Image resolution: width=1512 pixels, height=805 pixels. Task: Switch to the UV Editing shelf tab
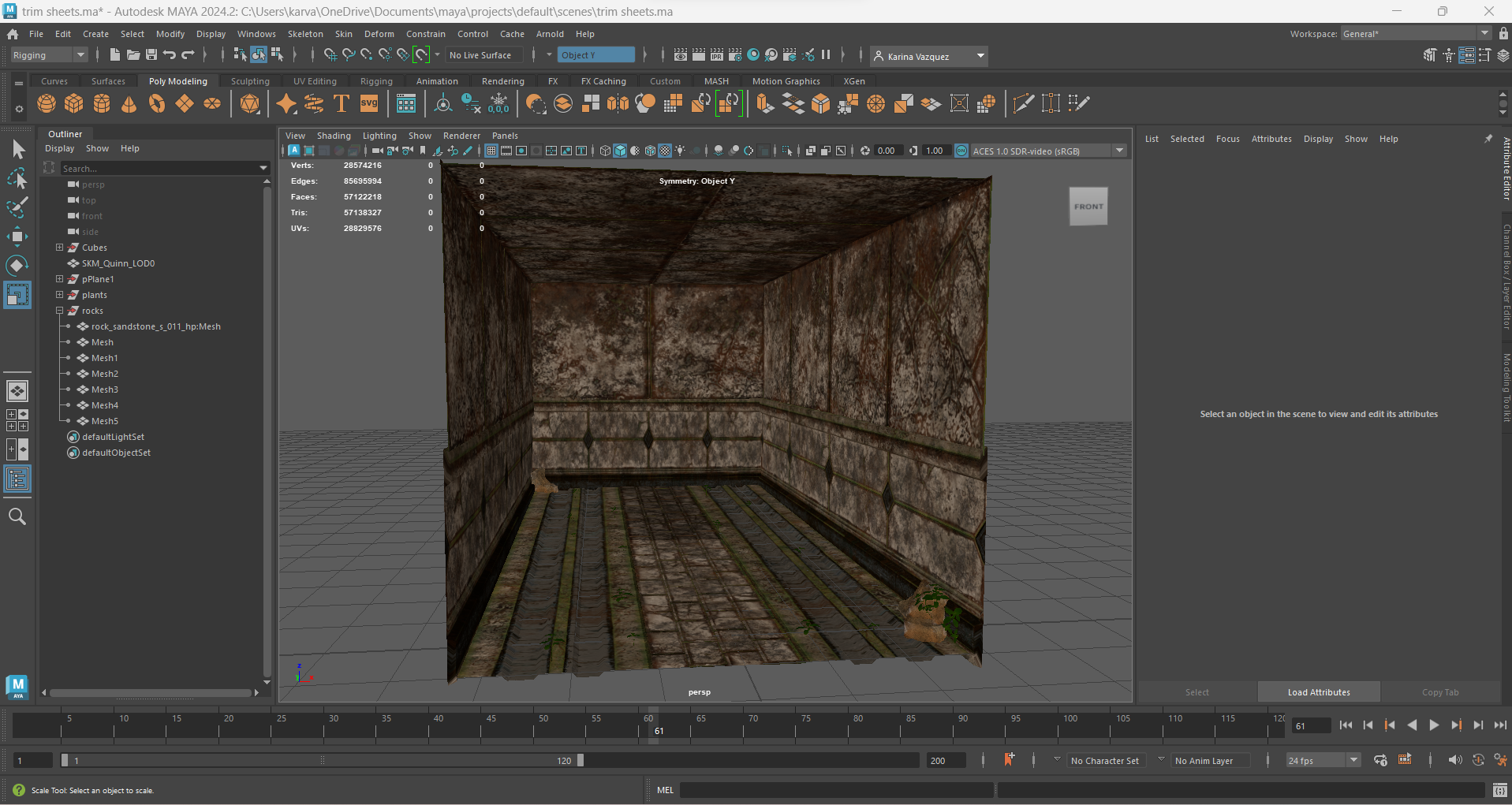pyautogui.click(x=315, y=81)
